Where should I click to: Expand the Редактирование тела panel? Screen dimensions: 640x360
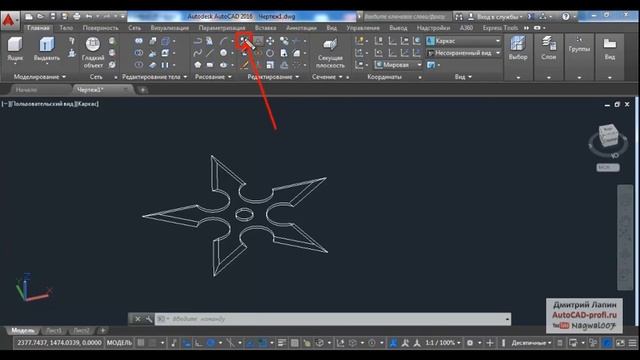(x=154, y=77)
